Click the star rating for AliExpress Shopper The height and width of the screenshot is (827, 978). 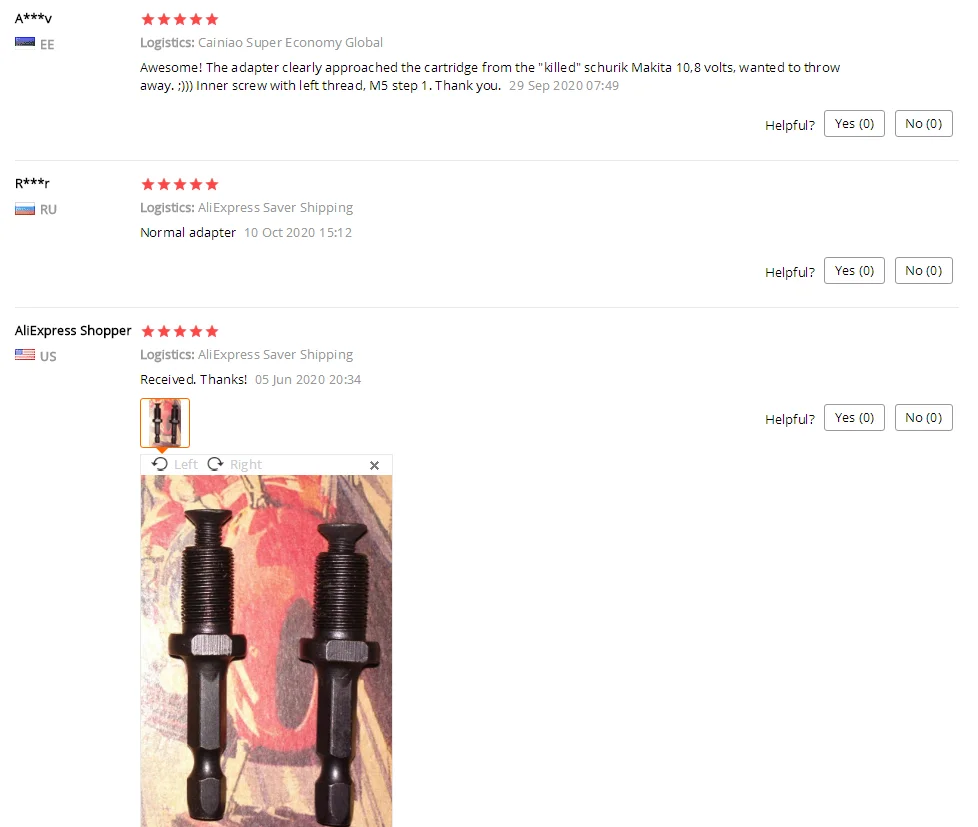[180, 331]
